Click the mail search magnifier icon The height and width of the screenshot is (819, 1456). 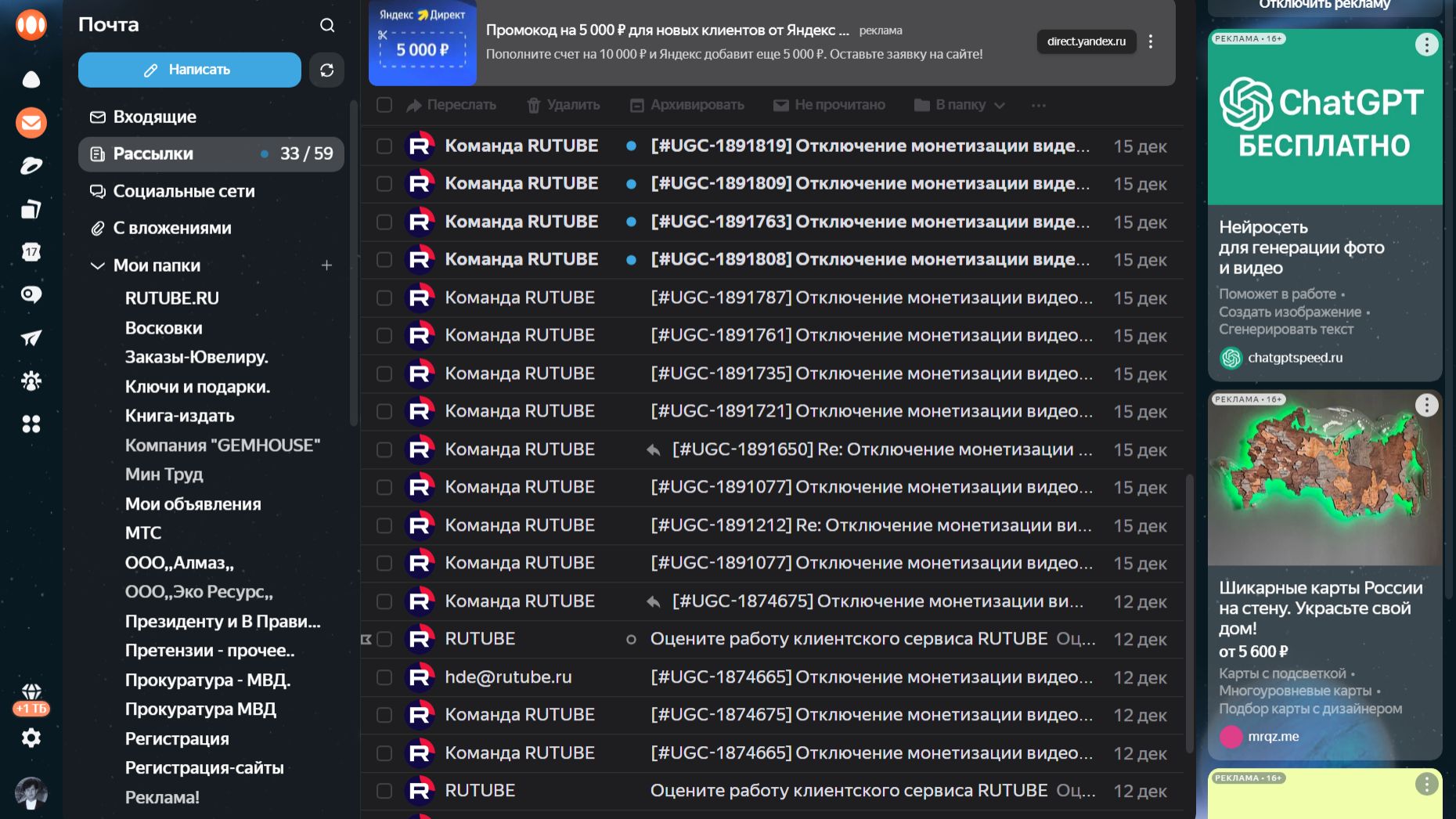coord(327,25)
